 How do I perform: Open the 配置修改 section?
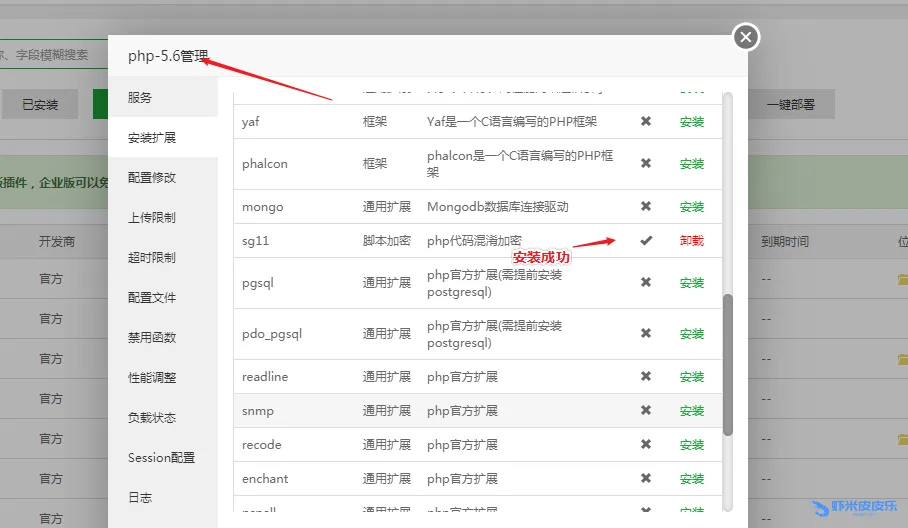click(152, 178)
